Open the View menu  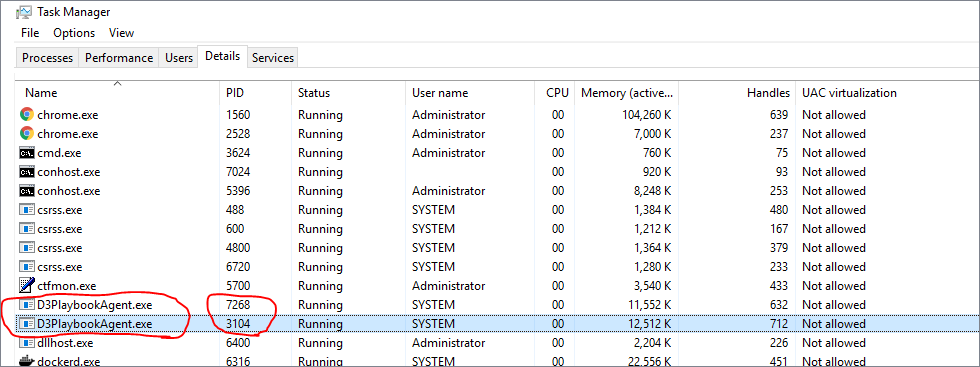121,33
